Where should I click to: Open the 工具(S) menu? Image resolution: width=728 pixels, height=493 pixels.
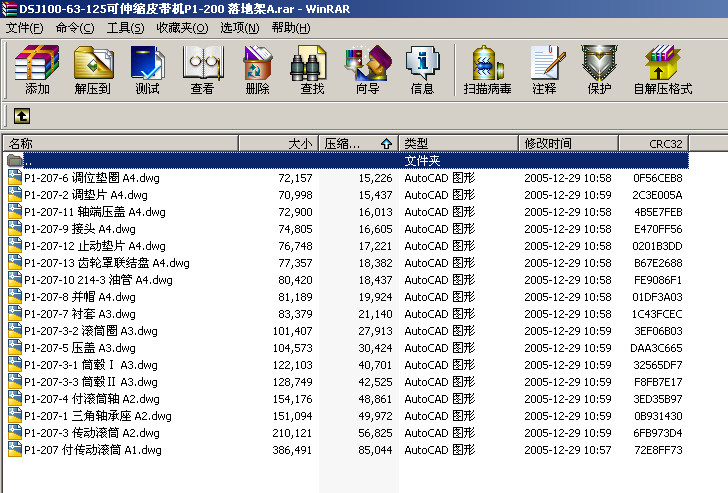(125, 28)
